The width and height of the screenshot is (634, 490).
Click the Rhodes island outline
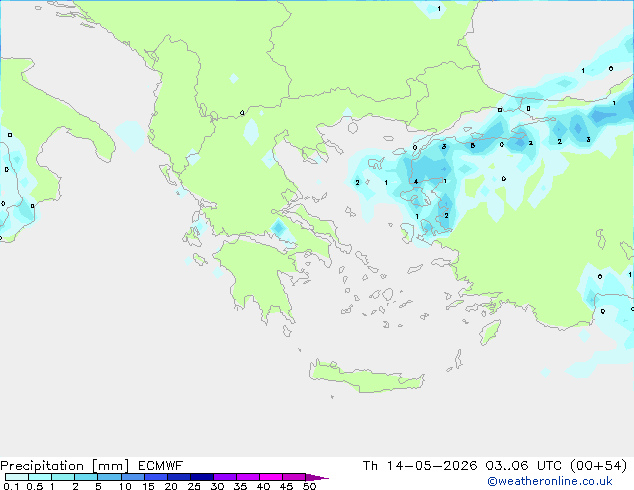pos(490,332)
